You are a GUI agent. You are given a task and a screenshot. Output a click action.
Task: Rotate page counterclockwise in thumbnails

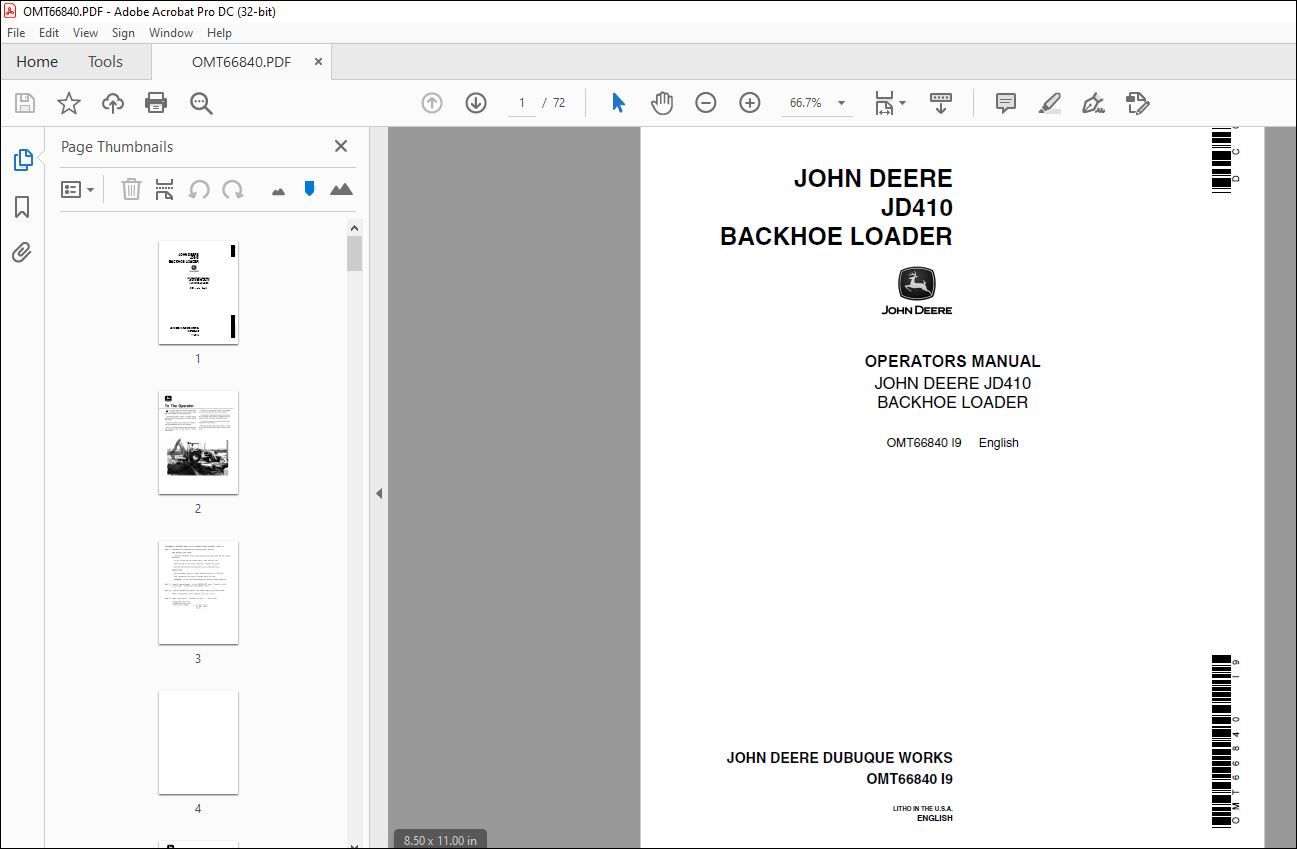[x=199, y=189]
